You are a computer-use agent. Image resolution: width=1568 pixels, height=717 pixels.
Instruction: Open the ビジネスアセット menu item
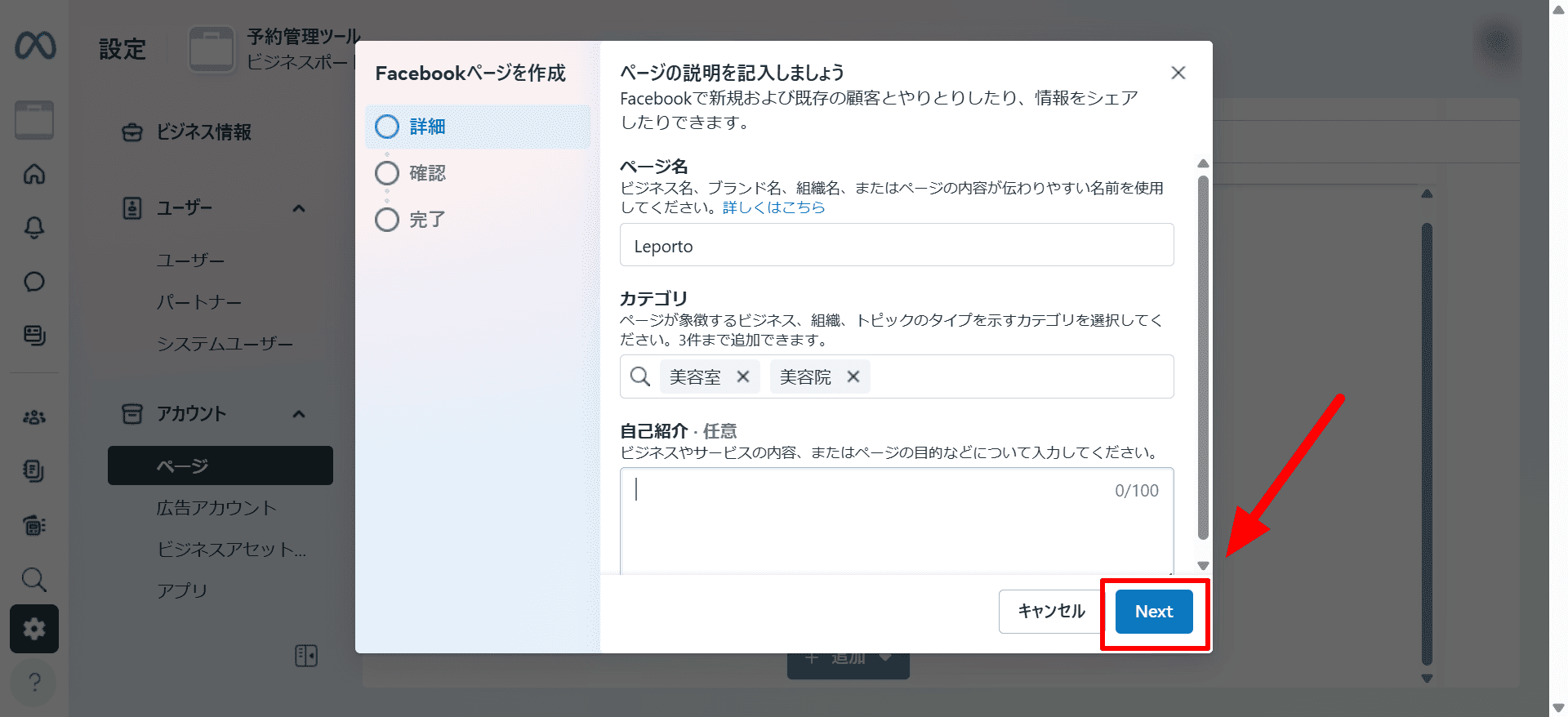[x=232, y=550]
